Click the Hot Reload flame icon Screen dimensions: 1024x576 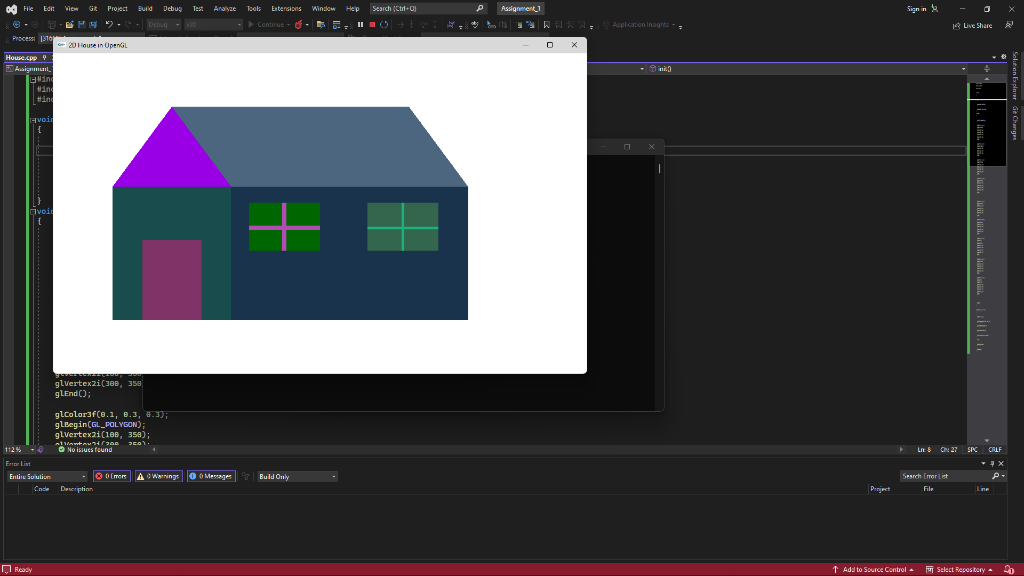pos(301,26)
